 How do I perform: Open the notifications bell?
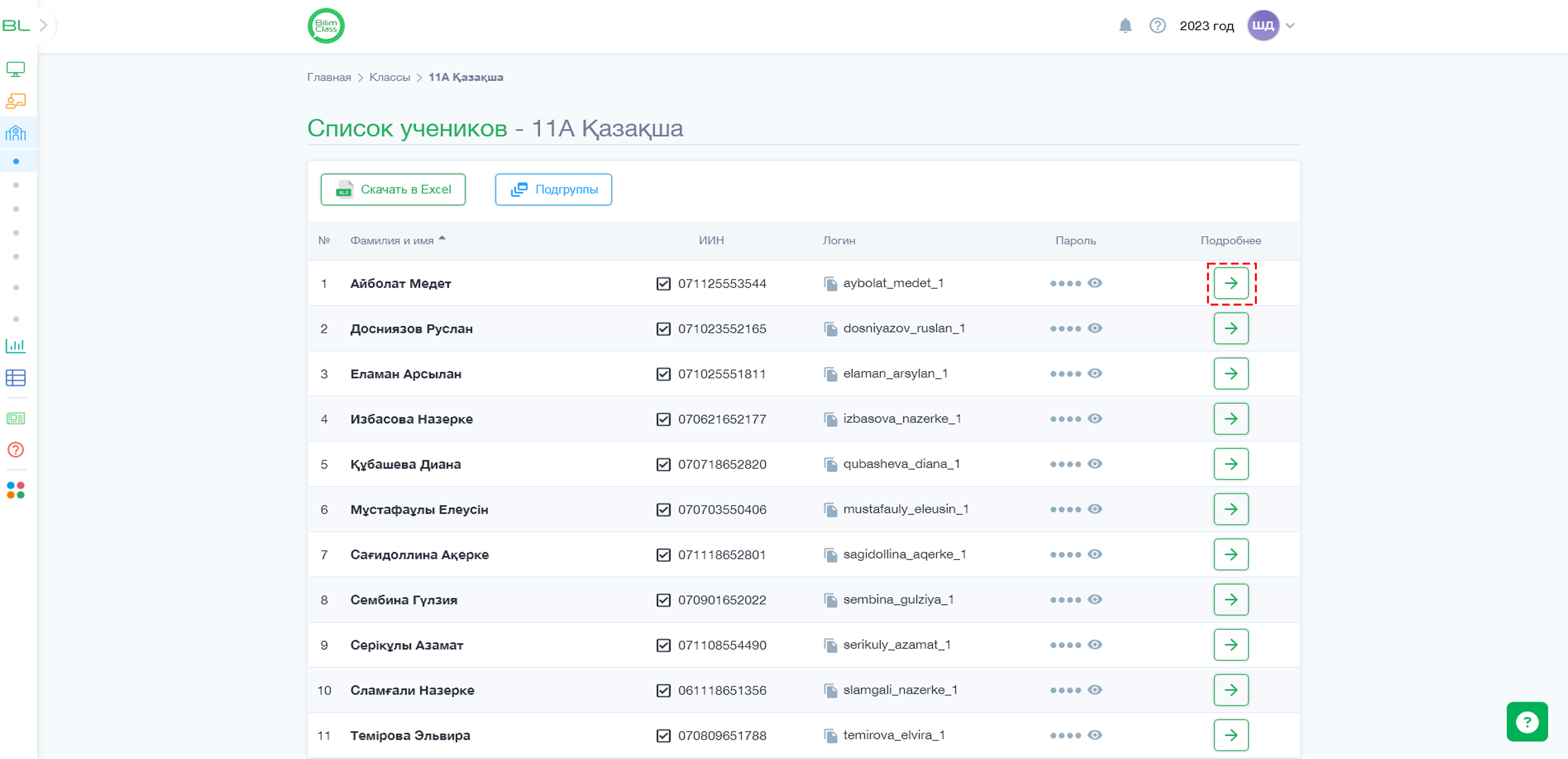1125,26
